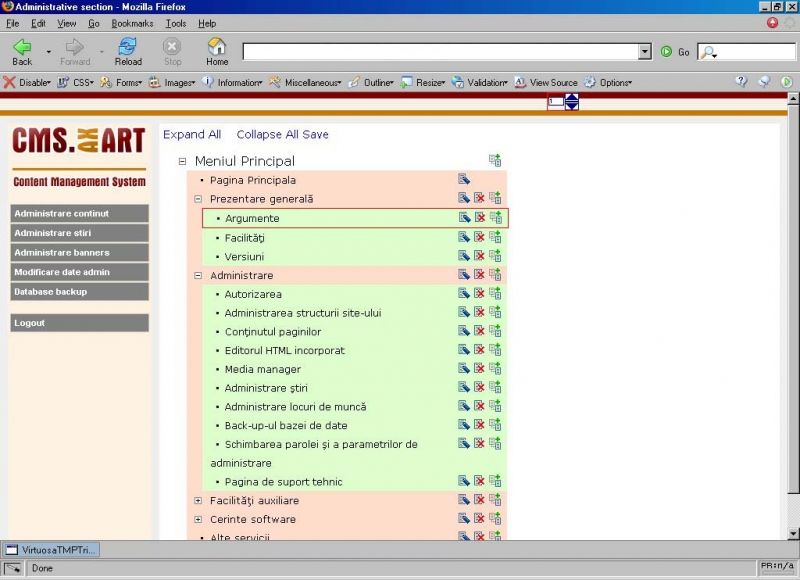Click add-subitem icon for Autorizarea row
800x580 pixels.
495,294
